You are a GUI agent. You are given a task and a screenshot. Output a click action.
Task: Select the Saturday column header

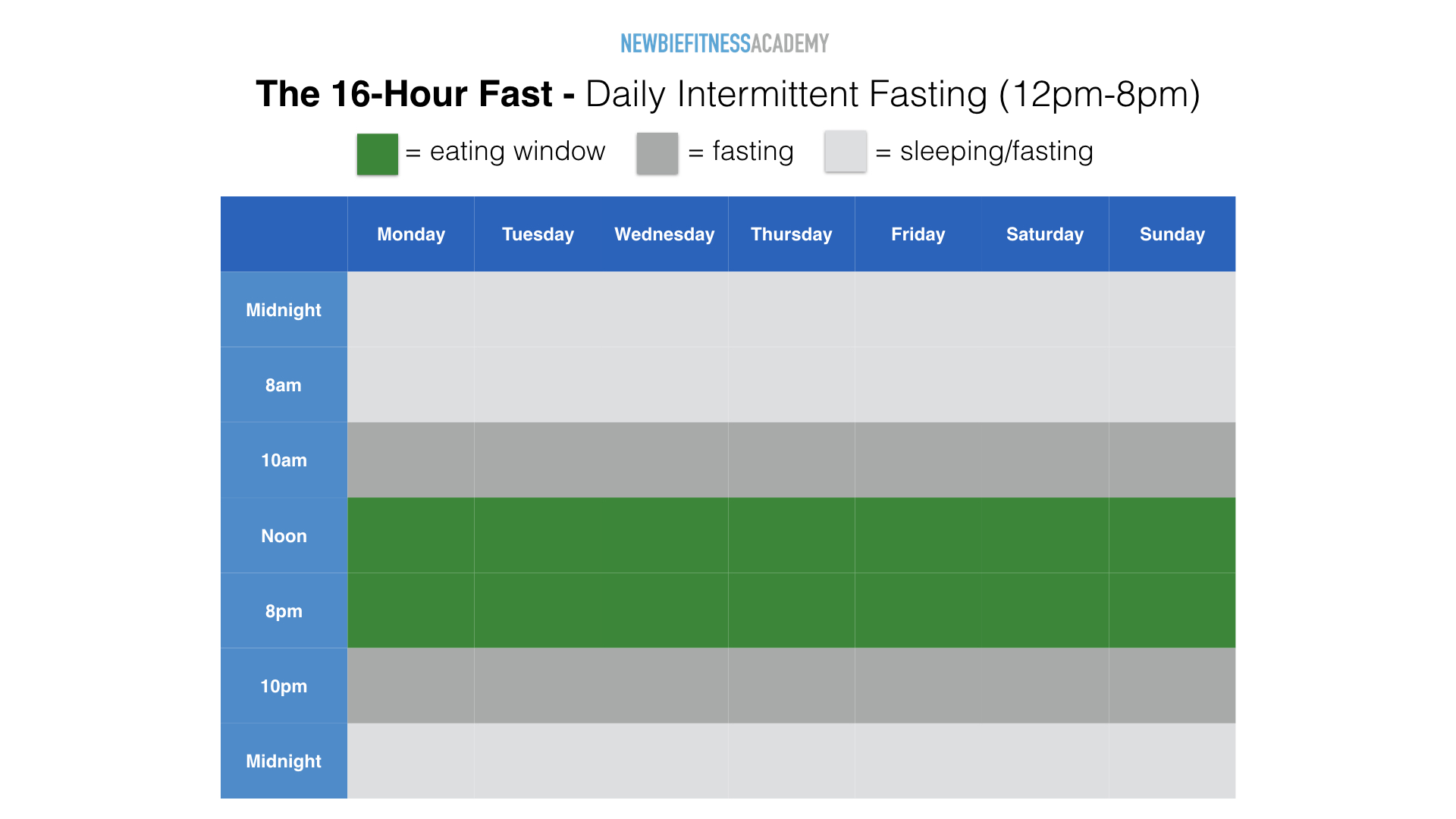point(1045,234)
